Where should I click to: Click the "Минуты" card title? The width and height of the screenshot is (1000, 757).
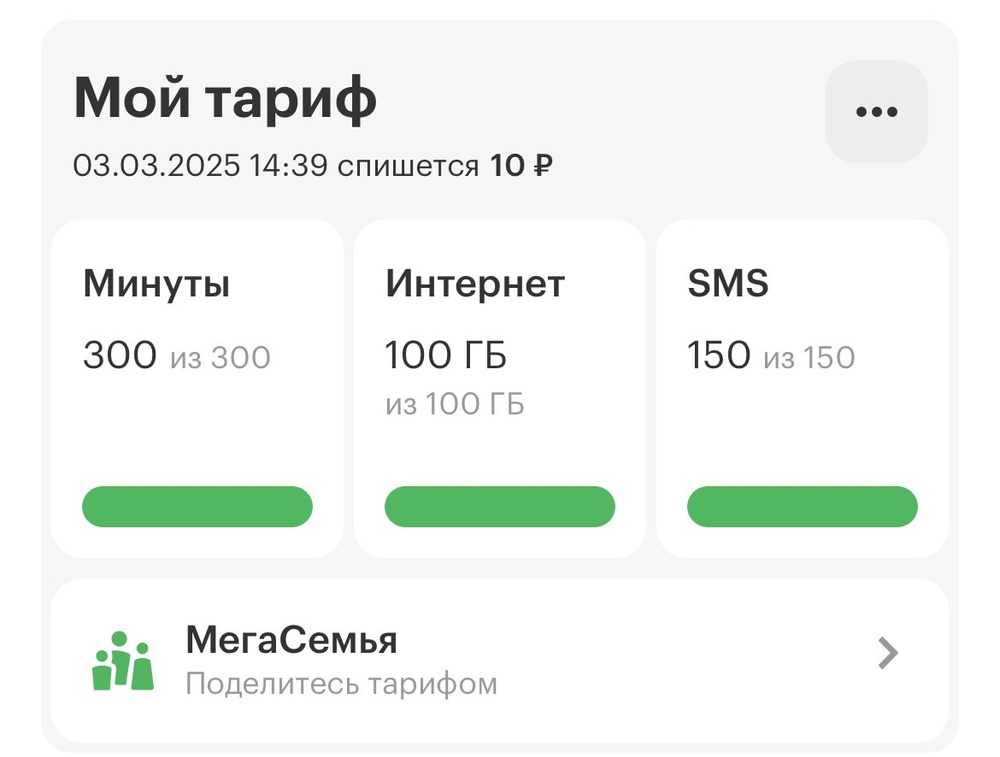[x=156, y=285]
